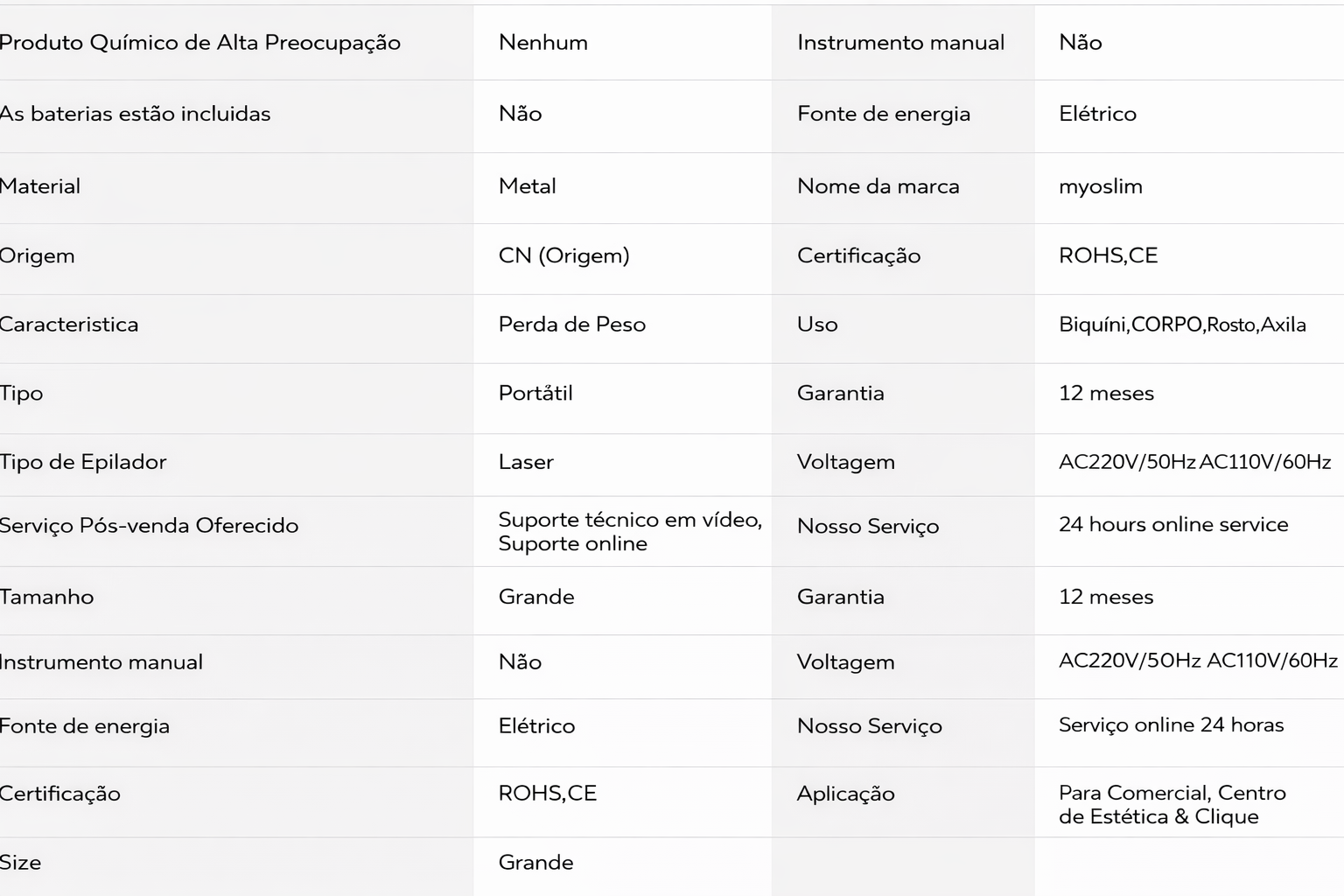Screen dimensions: 1344x896
Task: Select 'Serviço online 24 horas' value
Action: (1171, 724)
